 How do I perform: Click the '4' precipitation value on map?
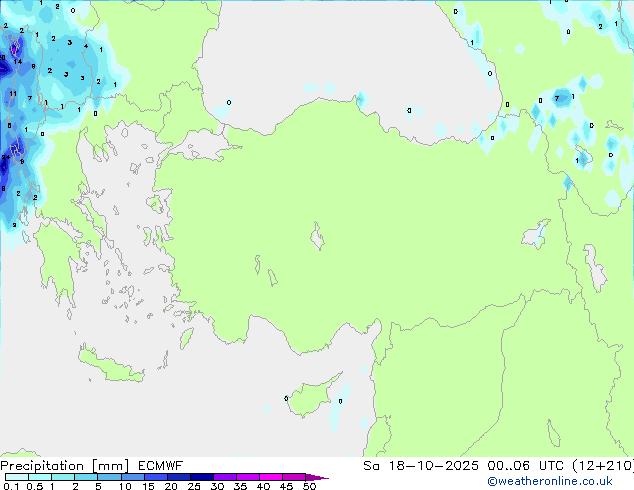[x=86, y=46]
